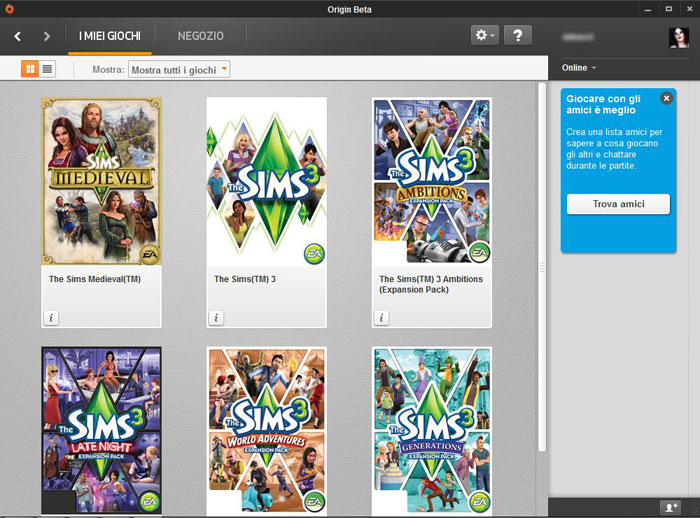Image resolution: width=700 pixels, height=518 pixels.
Task: Show info icon for The Sims(TM) 3
Action: click(216, 318)
